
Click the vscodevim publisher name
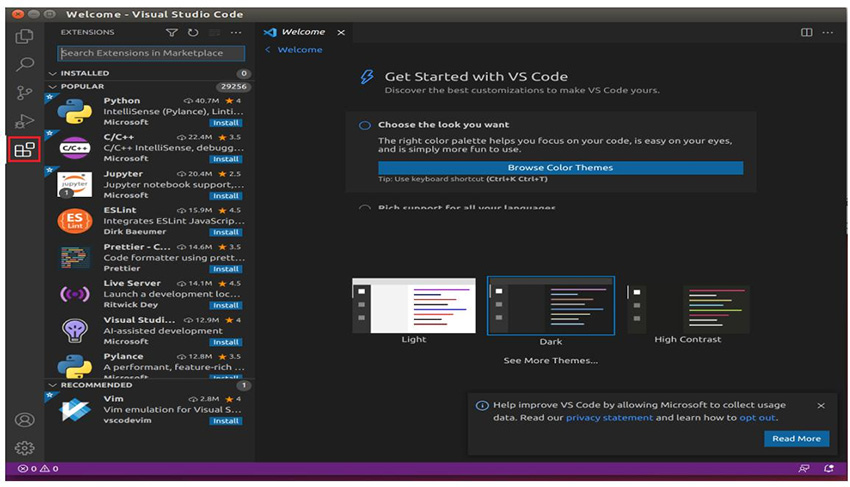127,420
